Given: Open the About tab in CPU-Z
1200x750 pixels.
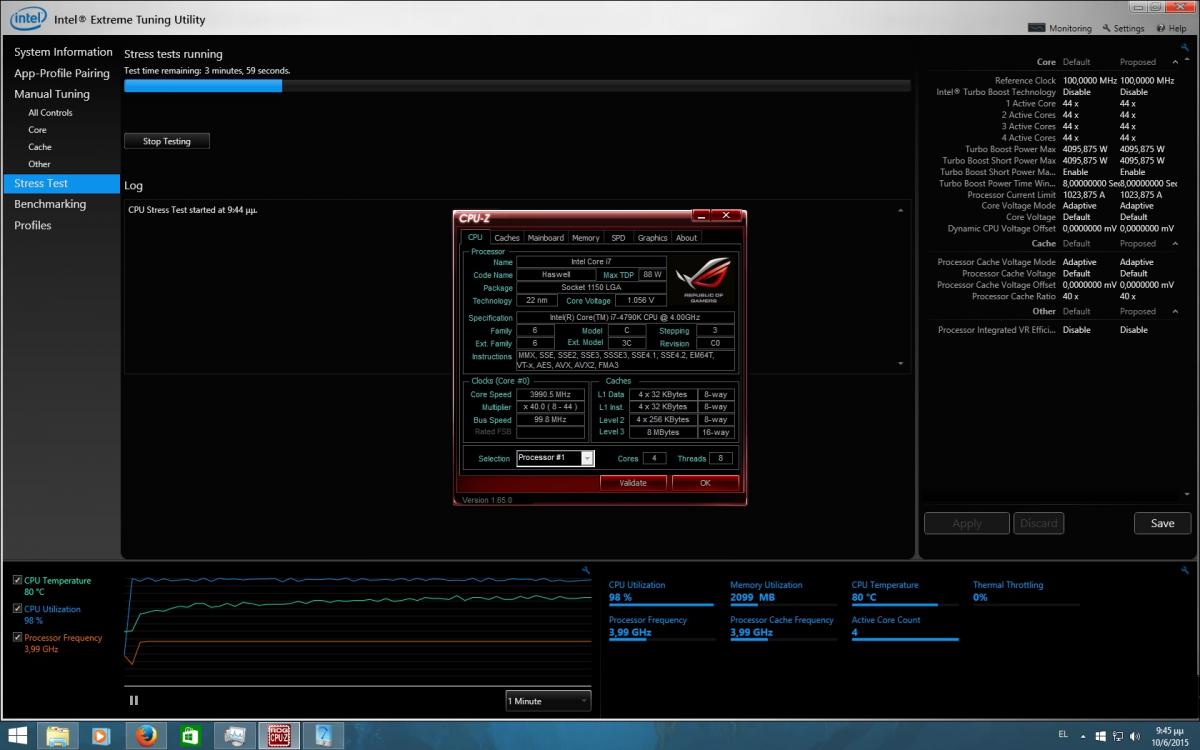Looking at the screenshot, I should tap(686, 238).
